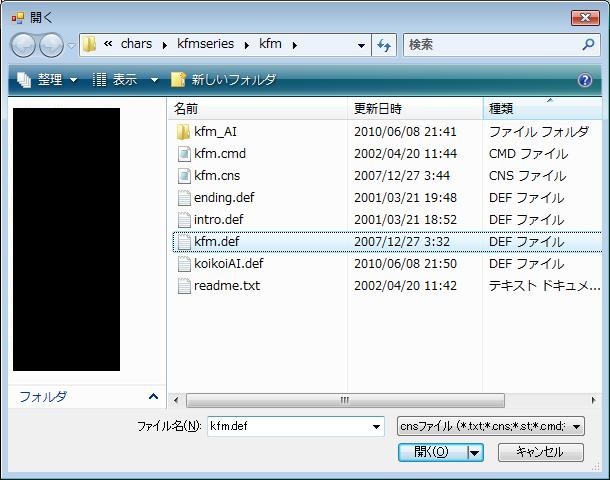Click the scrollbar left arrow
610x480 pixels.
[176, 400]
